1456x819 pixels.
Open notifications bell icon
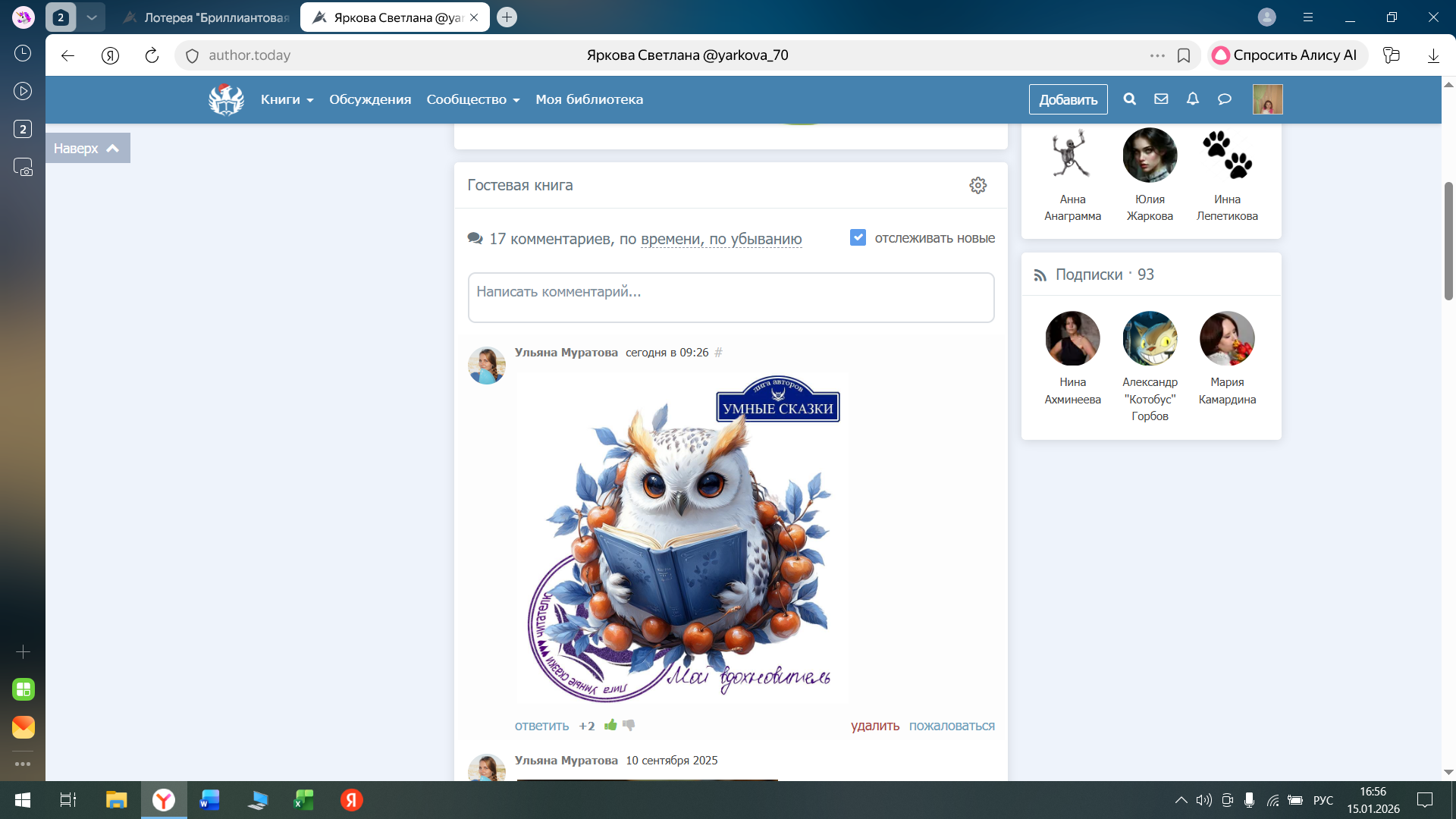pyautogui.click(x=1193, y=99)
